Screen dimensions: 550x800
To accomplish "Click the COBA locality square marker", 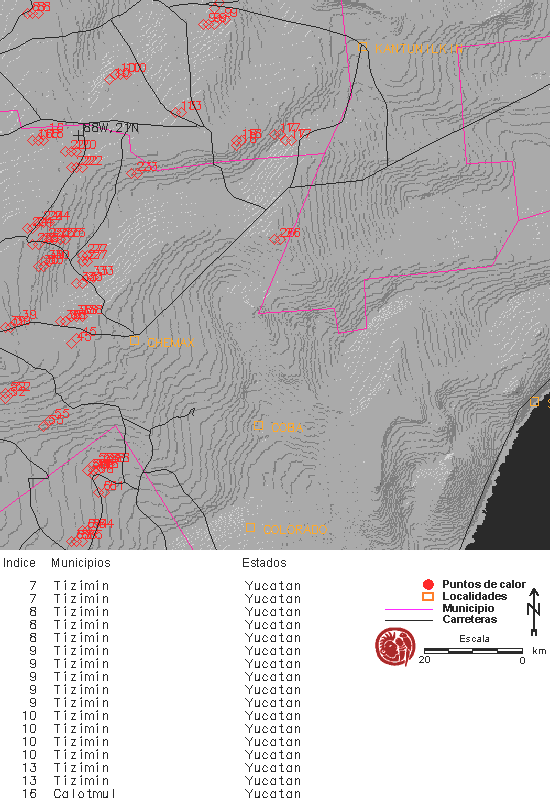I will tap(259, 426).
